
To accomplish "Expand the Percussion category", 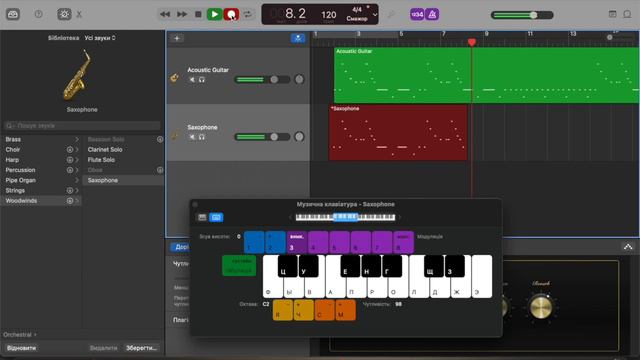I will 77,170.
